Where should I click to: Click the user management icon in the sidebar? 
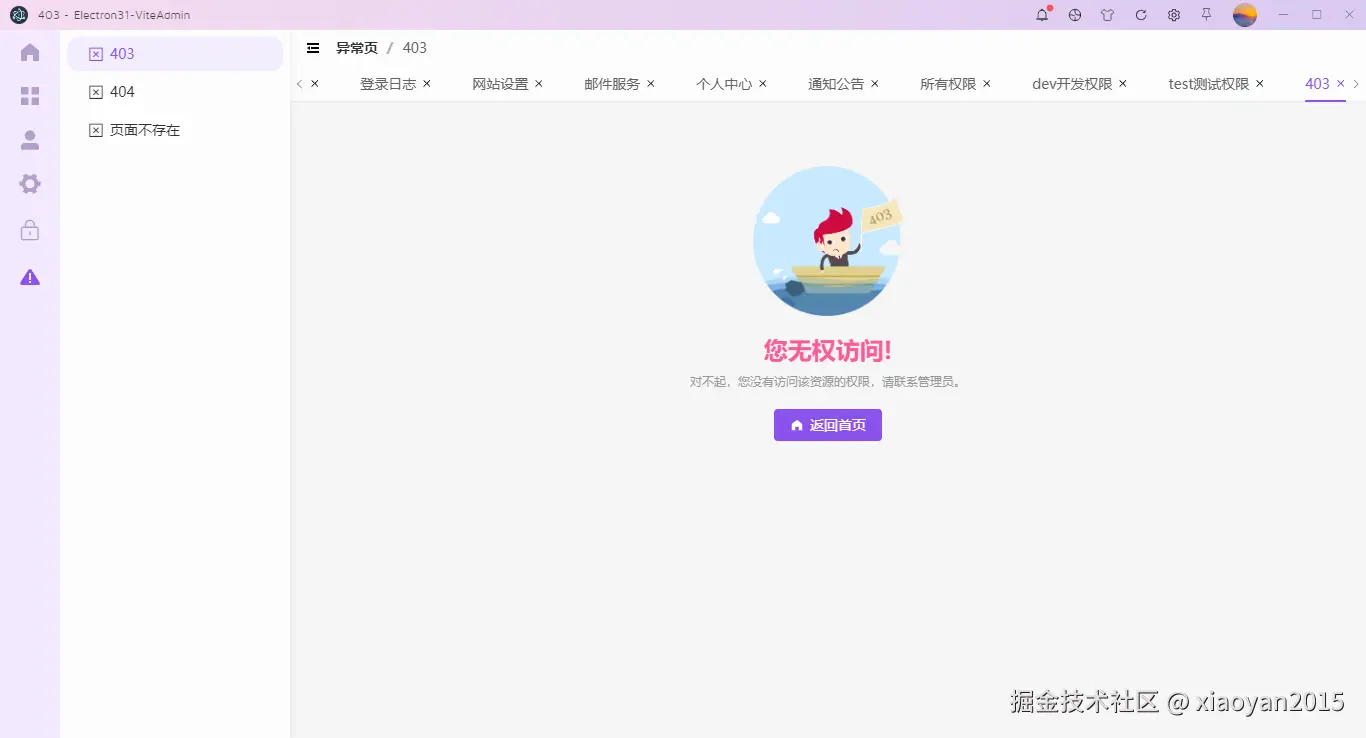click(x=29, y=139)
